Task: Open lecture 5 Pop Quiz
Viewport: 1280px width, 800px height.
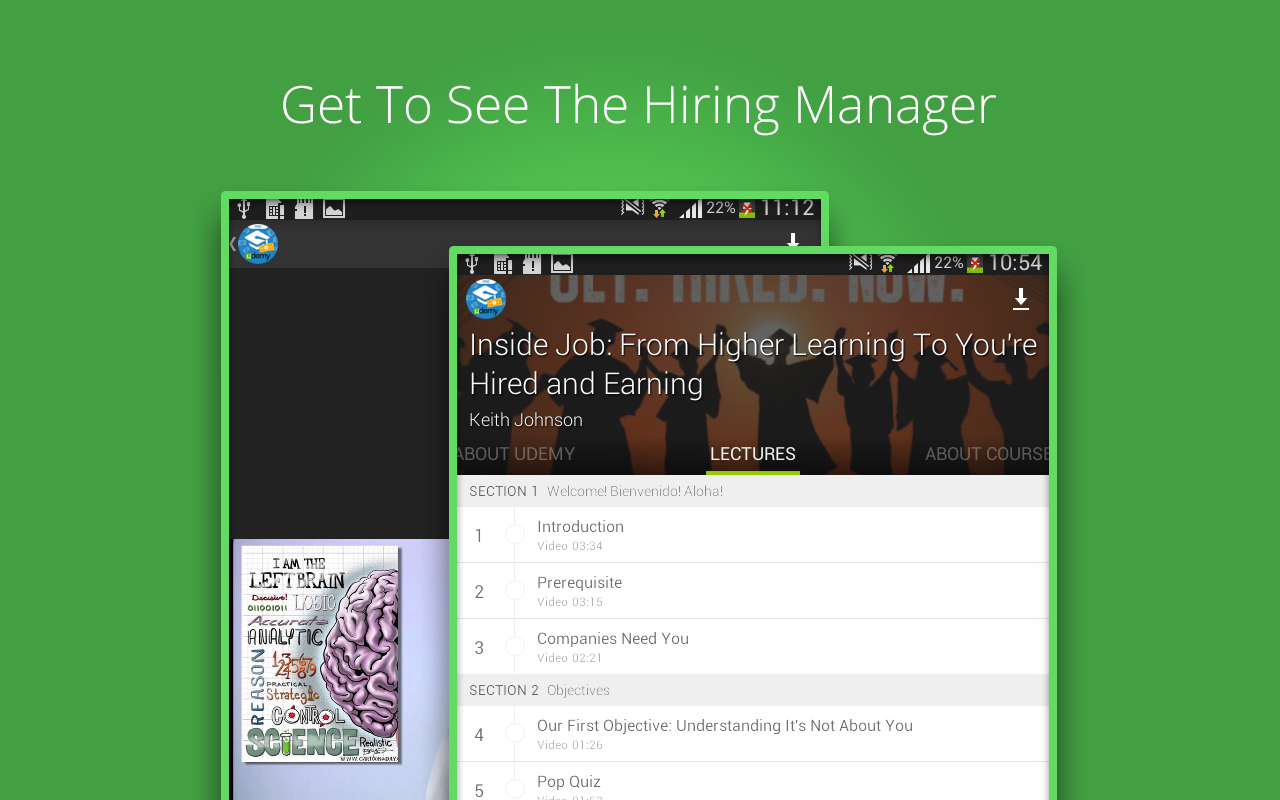Action: 753,781
